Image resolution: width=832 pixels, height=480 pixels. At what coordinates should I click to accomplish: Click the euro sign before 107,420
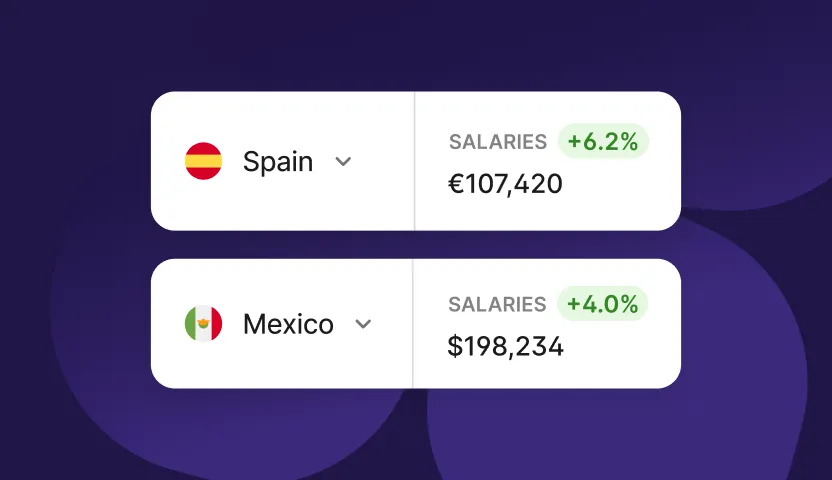tap(455, 184)
